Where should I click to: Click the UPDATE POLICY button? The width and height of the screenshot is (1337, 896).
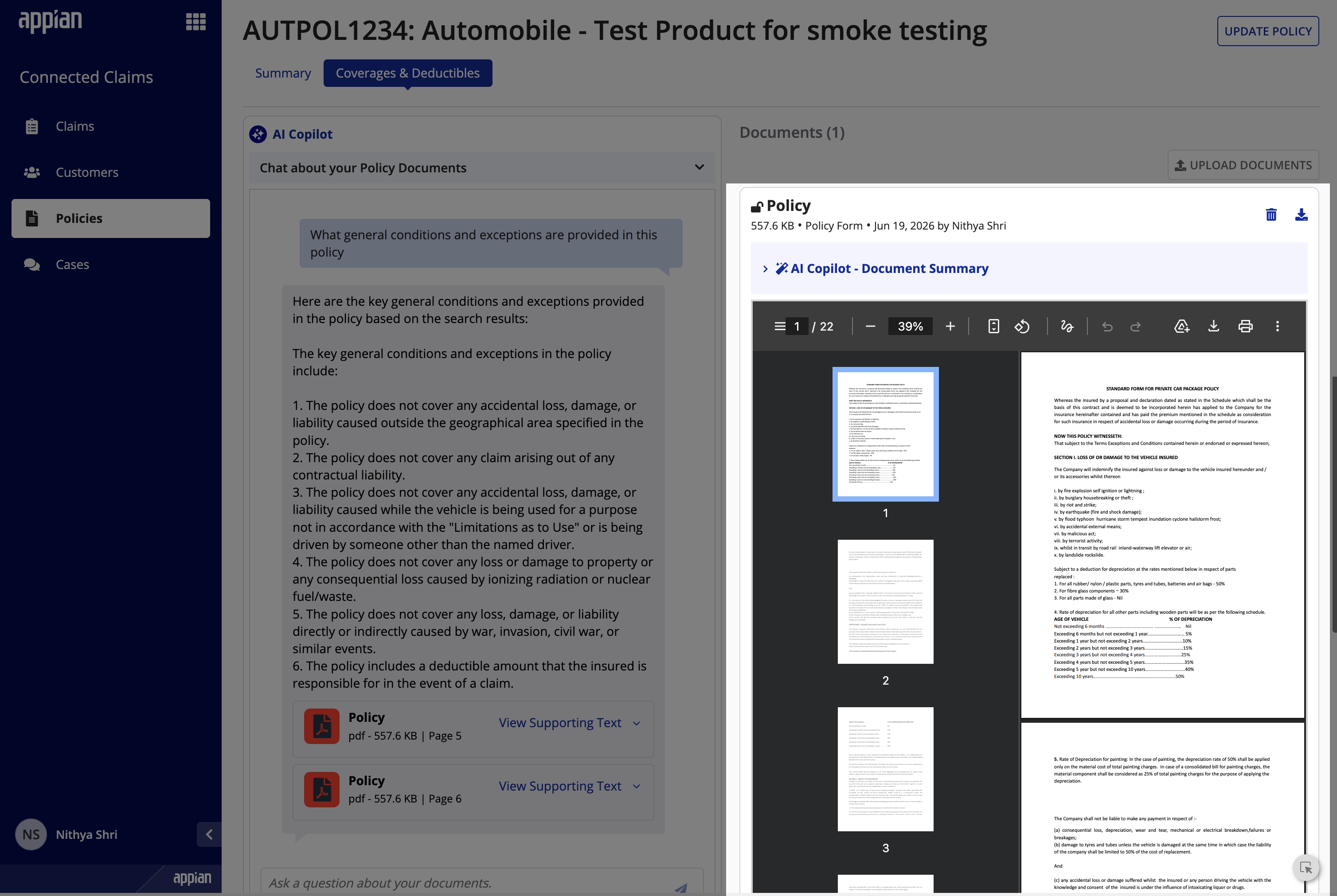coord(1268,31)
